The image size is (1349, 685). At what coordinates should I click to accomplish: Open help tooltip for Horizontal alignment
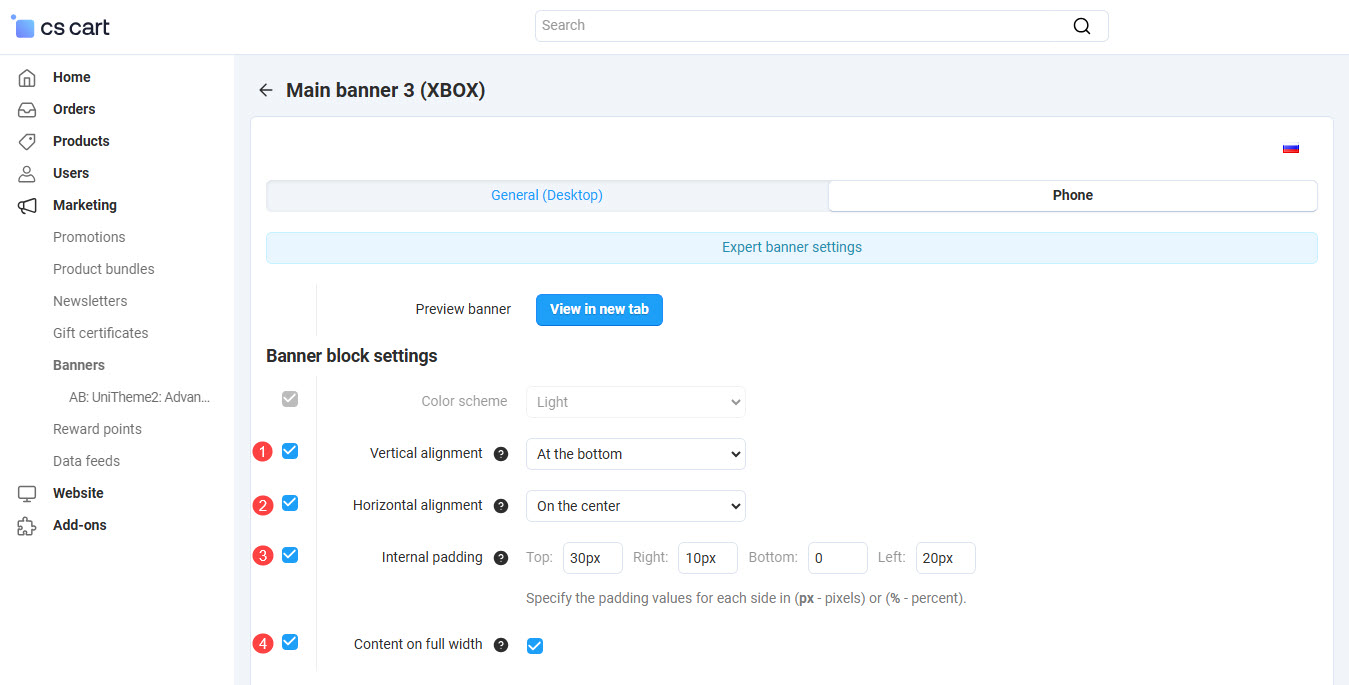coord(501,506)
